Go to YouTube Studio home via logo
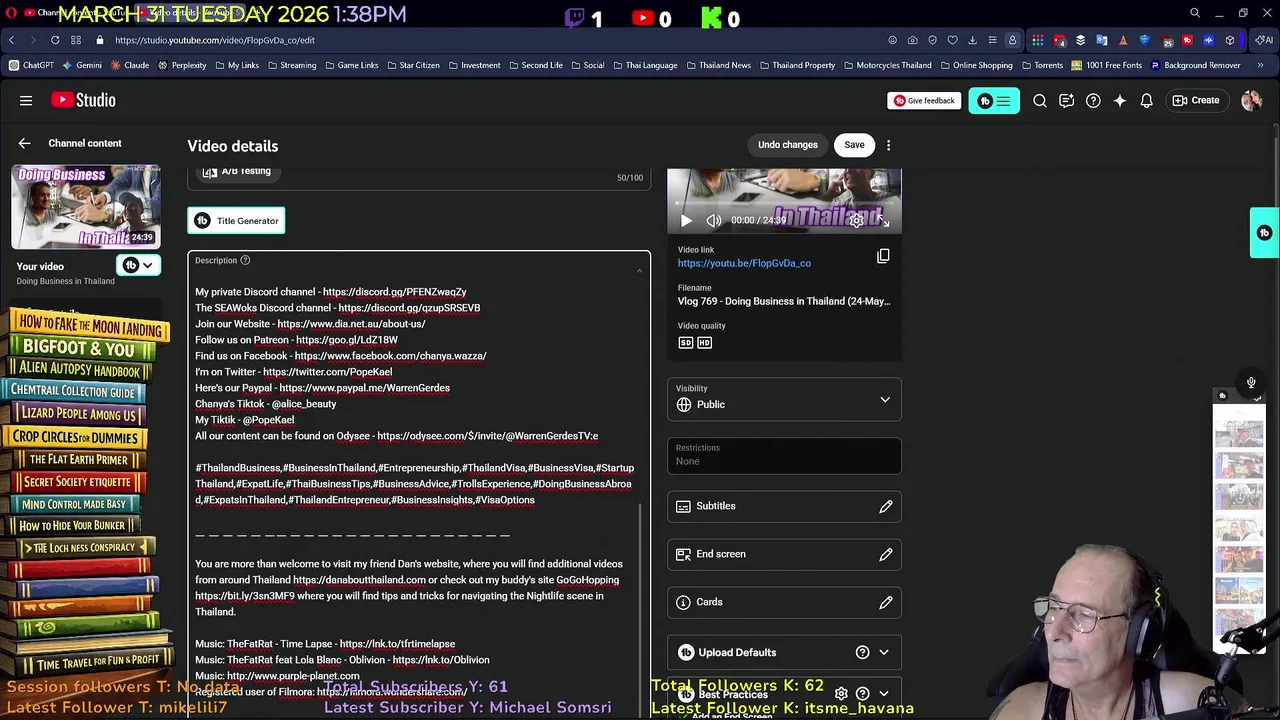 click(83, 100)
